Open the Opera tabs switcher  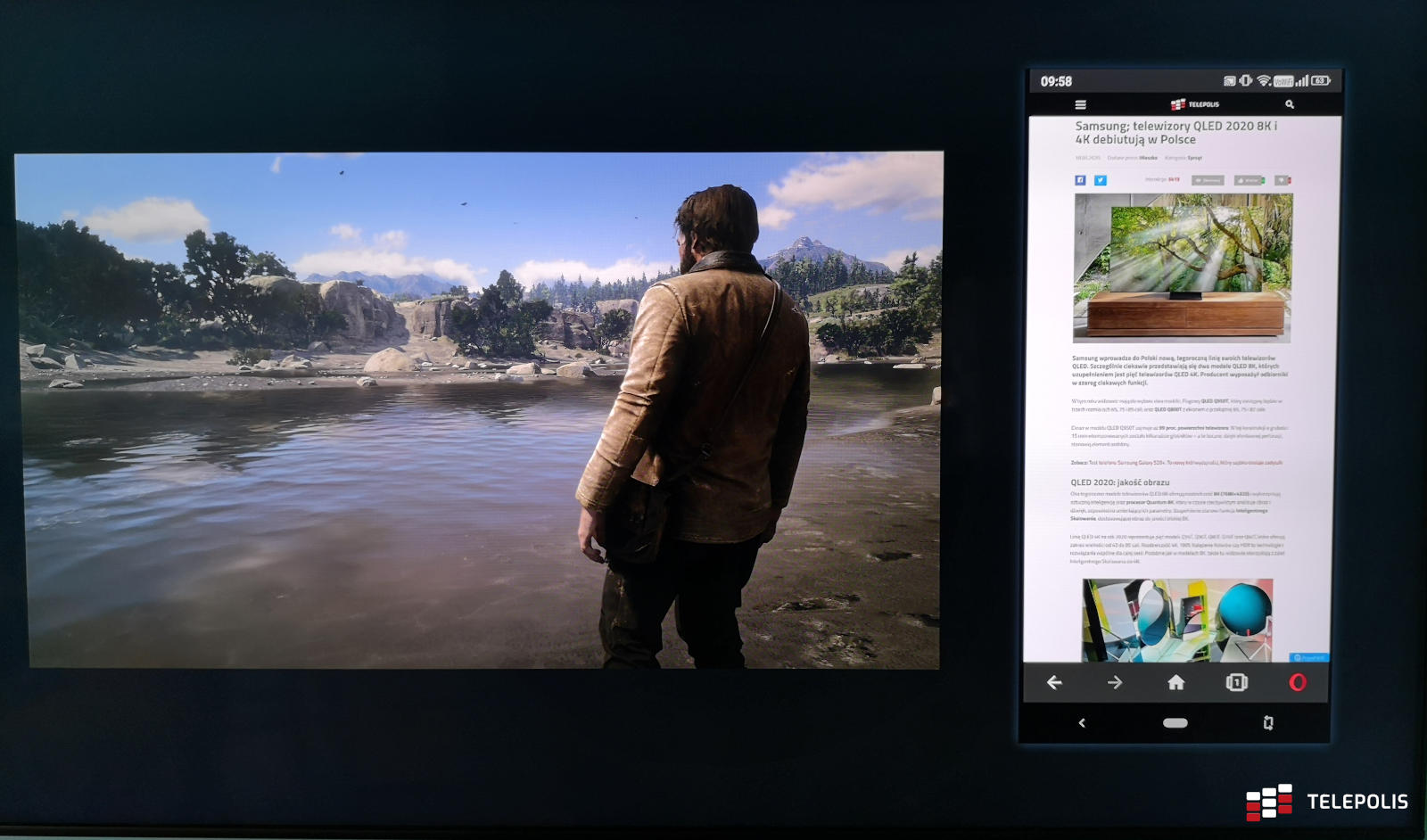click(1236, 682)
